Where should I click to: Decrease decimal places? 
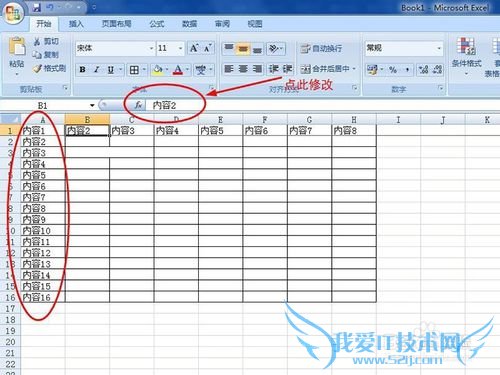tap(437, 70)
